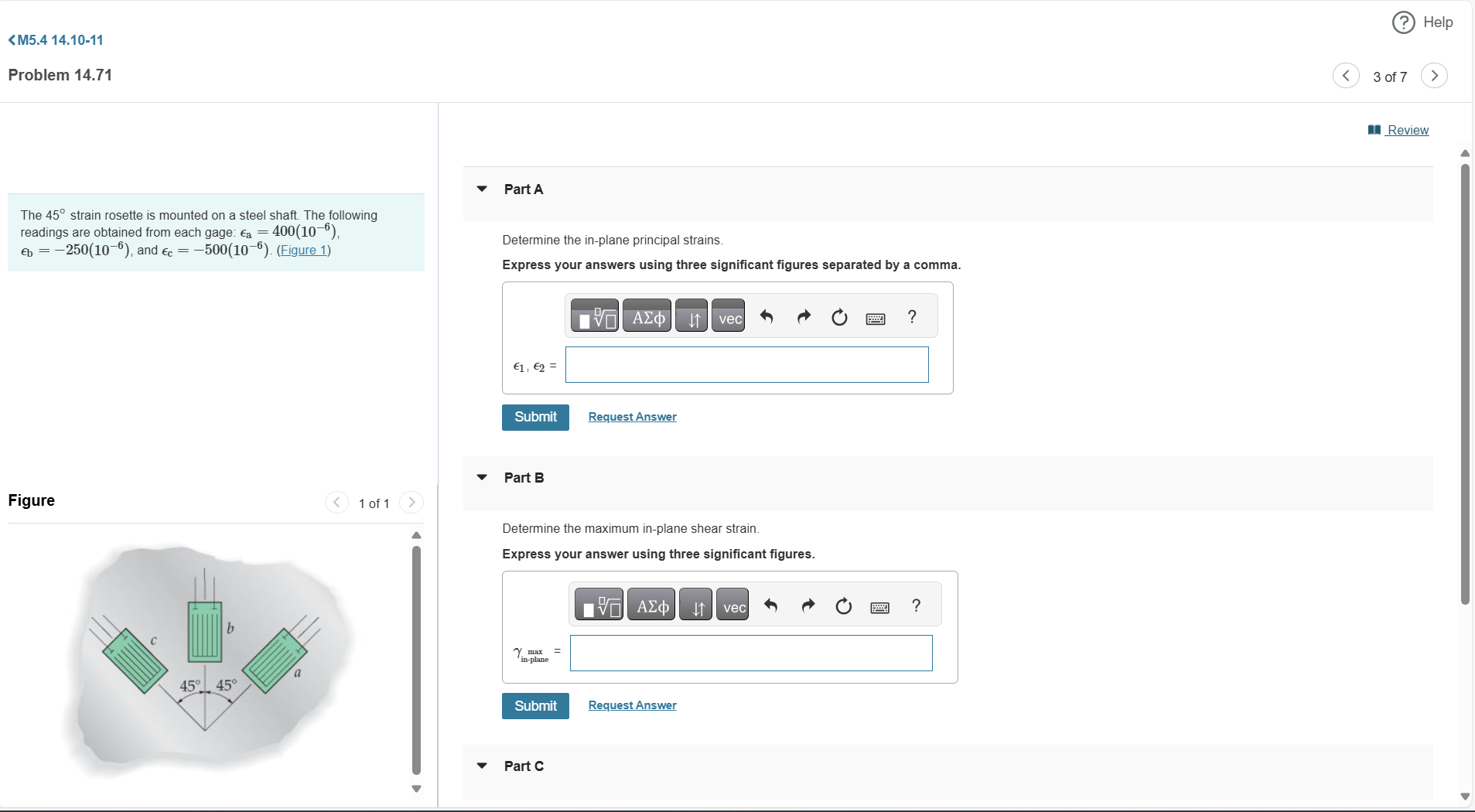This screenshot has height=812, width=1475.
Task: Collapse Part B section
Action: (482, 477)
